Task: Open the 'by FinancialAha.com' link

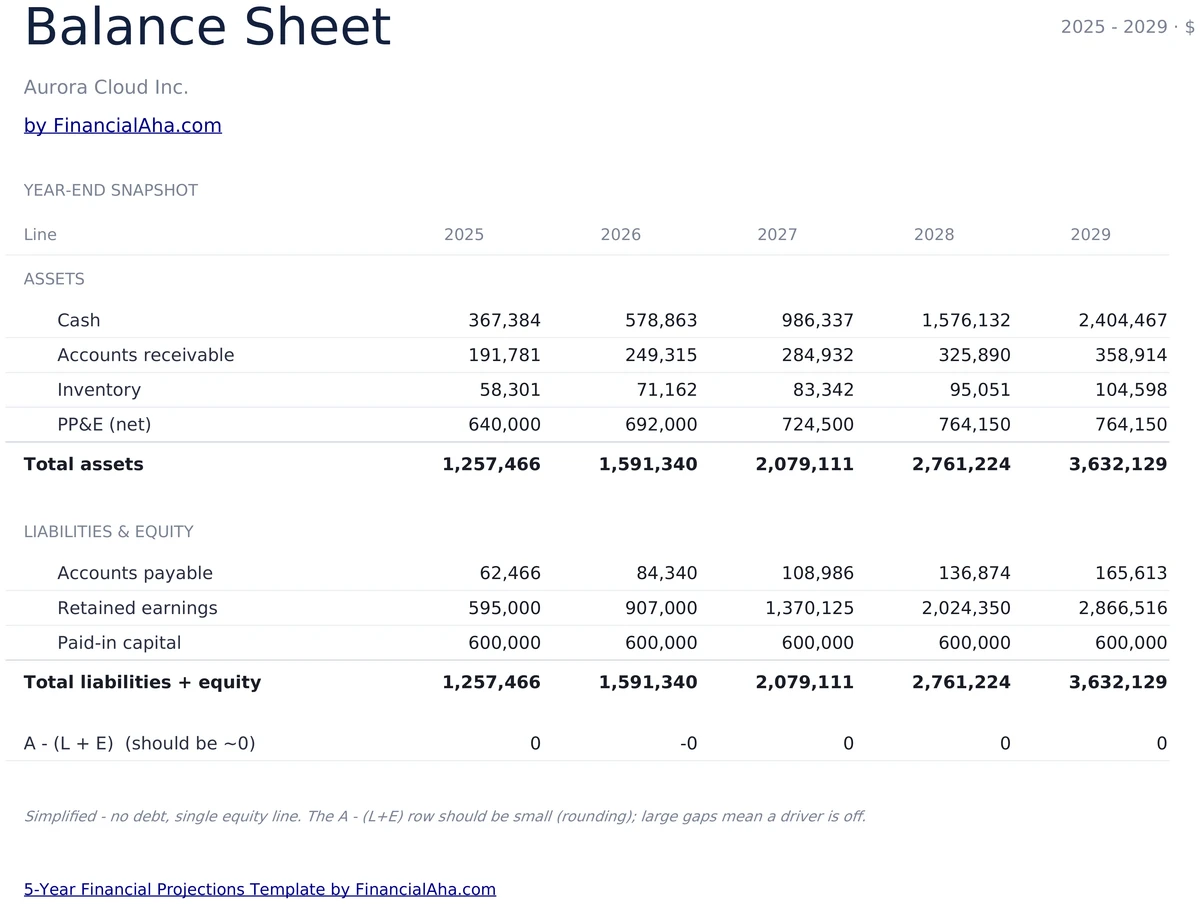Action: [x=123, y=126]
